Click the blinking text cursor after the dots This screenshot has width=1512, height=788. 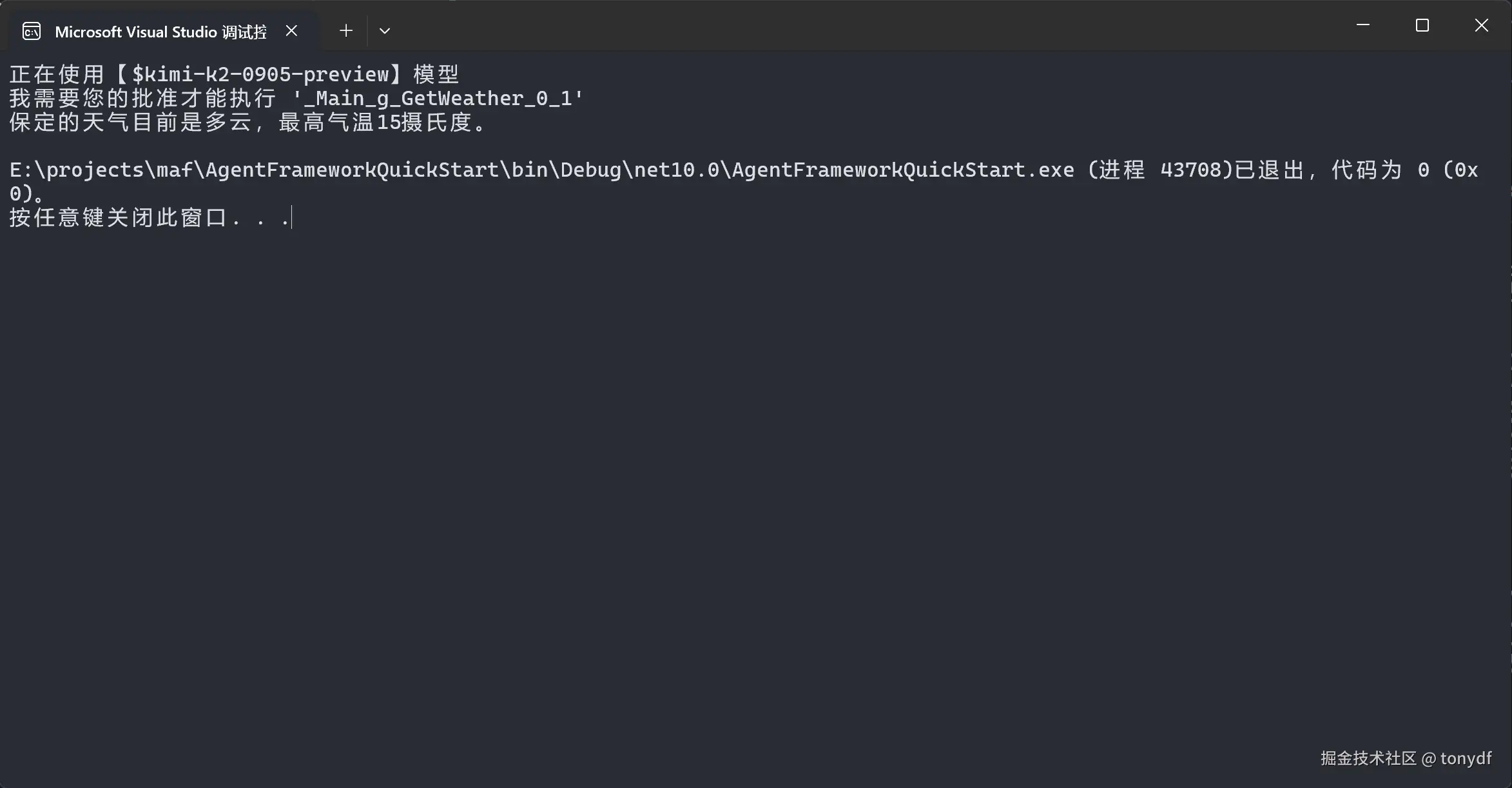[292, 217]
